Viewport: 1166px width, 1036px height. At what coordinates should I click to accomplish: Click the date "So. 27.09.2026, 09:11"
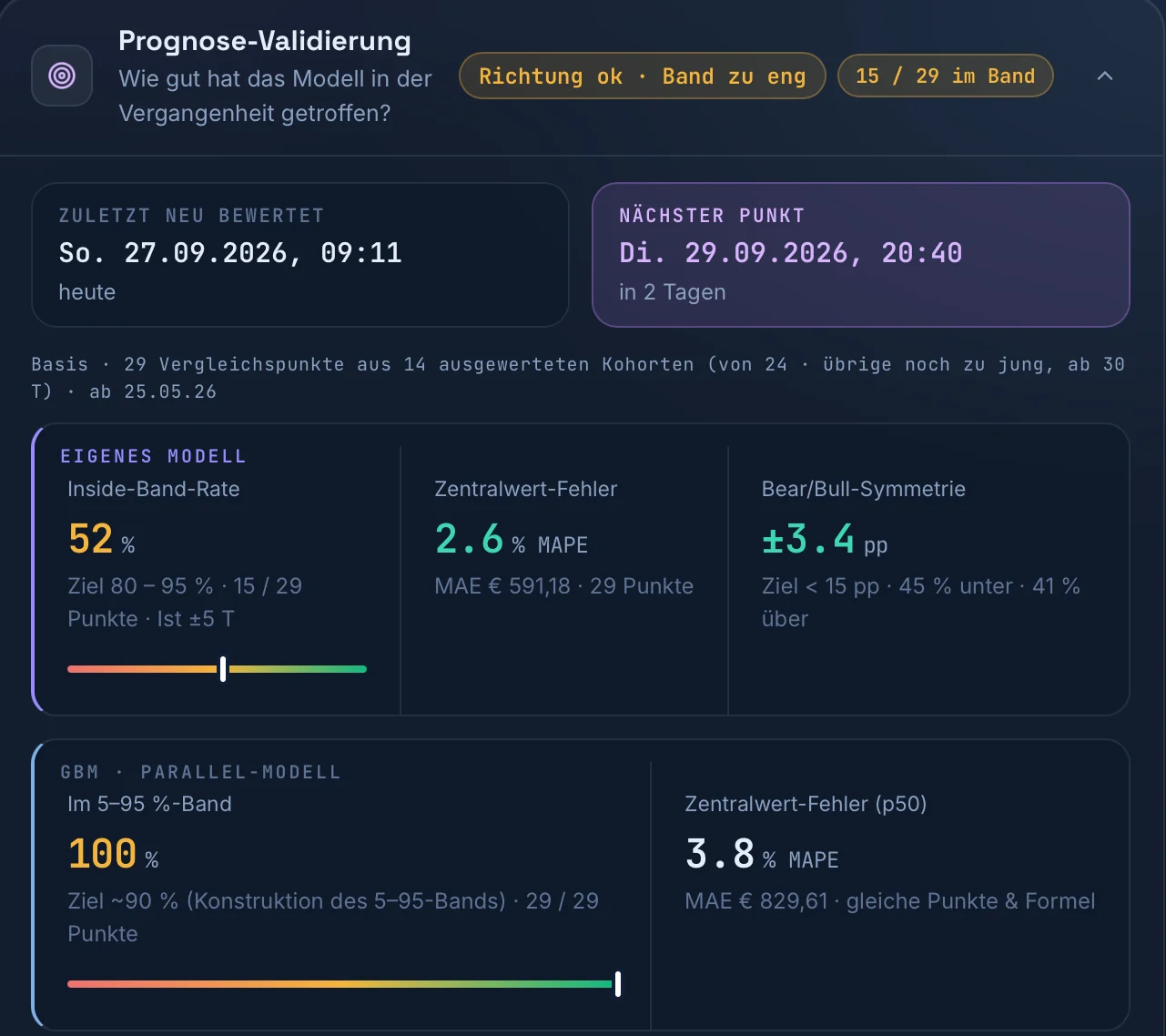coord(230,253)
